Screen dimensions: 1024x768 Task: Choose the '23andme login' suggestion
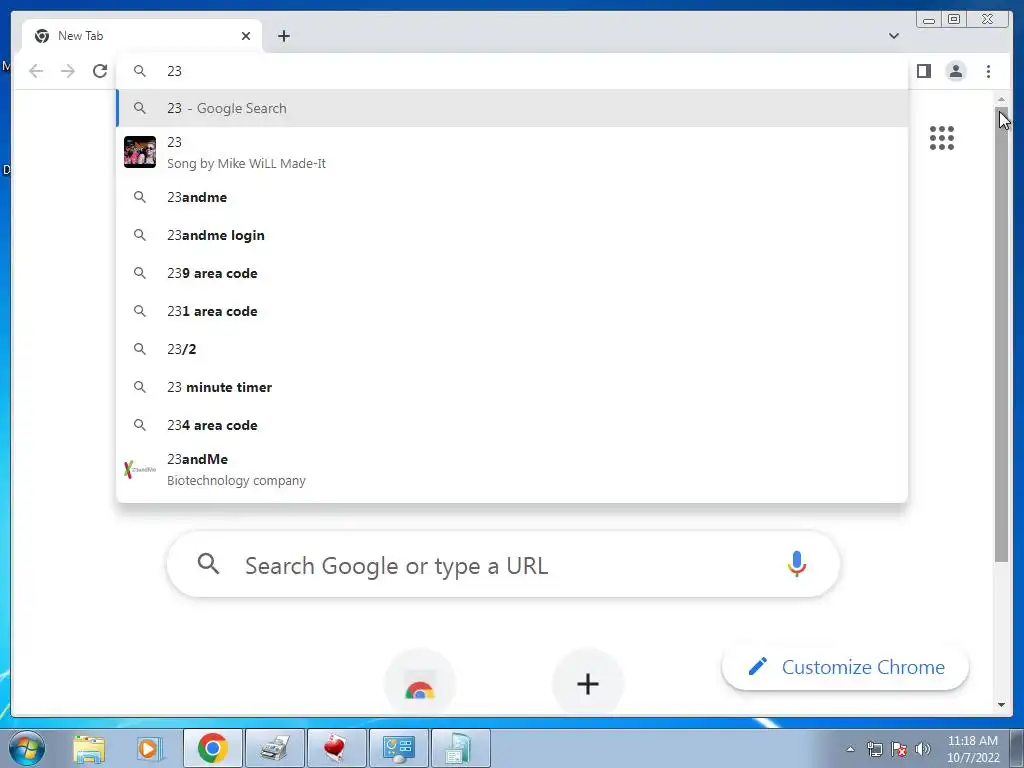pyautogui.click(x=511, y=235)
